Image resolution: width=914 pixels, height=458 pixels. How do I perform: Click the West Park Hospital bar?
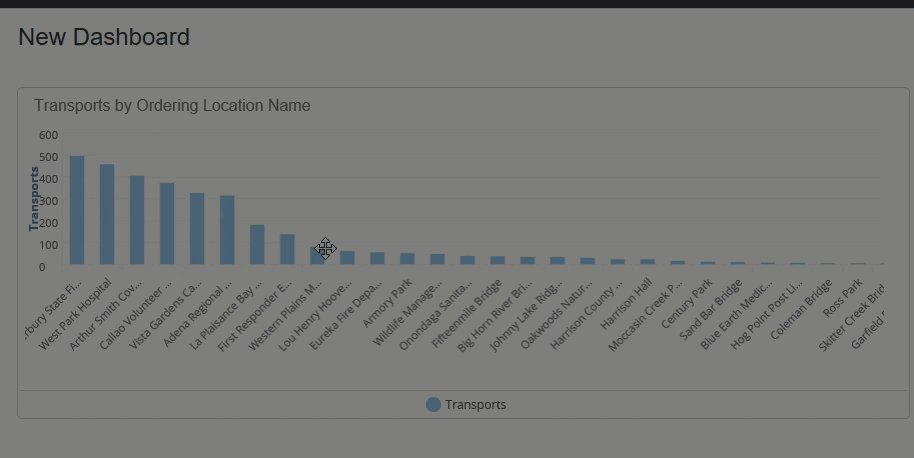coord(107,214)
